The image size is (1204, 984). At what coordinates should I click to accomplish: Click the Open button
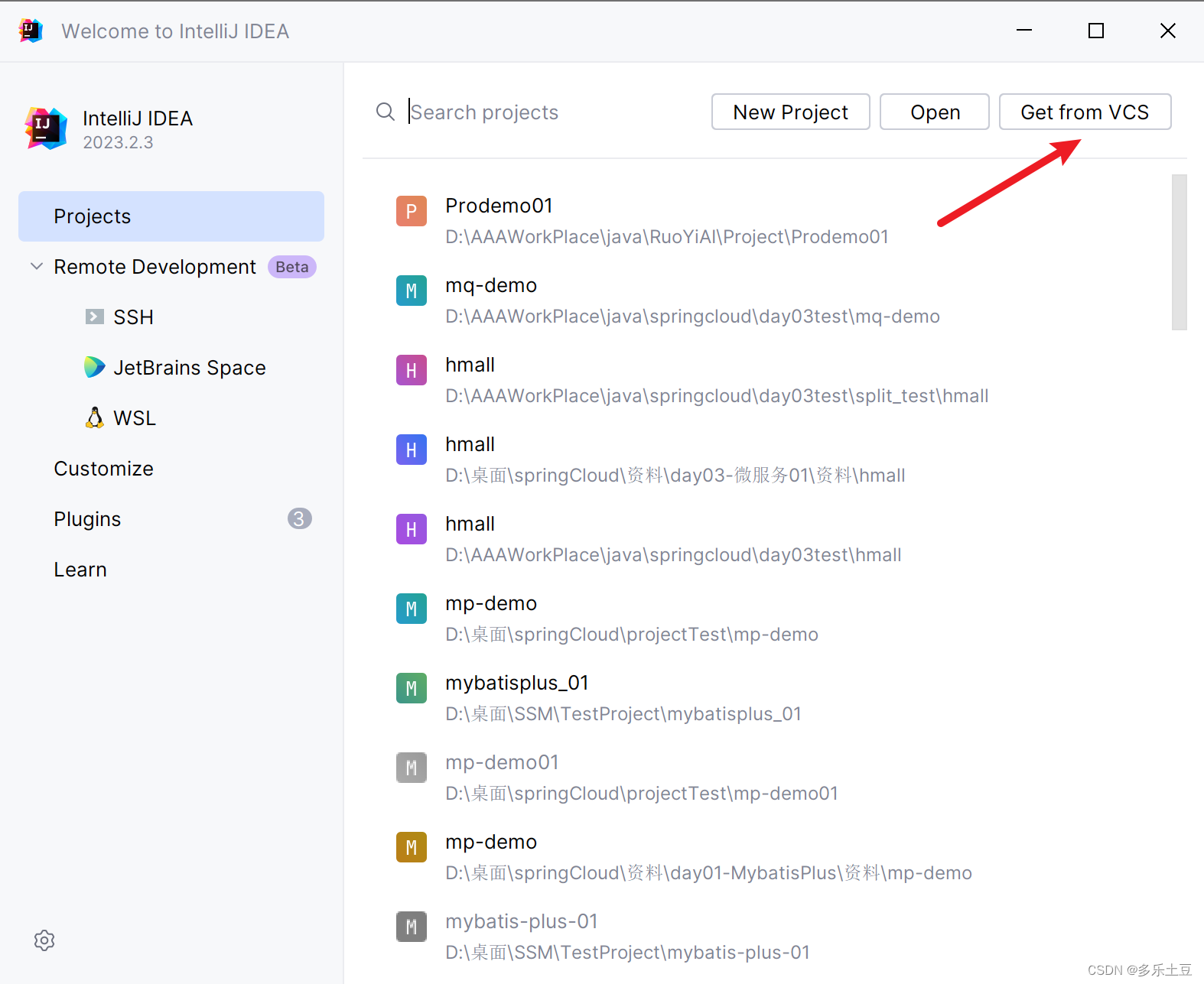point(935,112)
